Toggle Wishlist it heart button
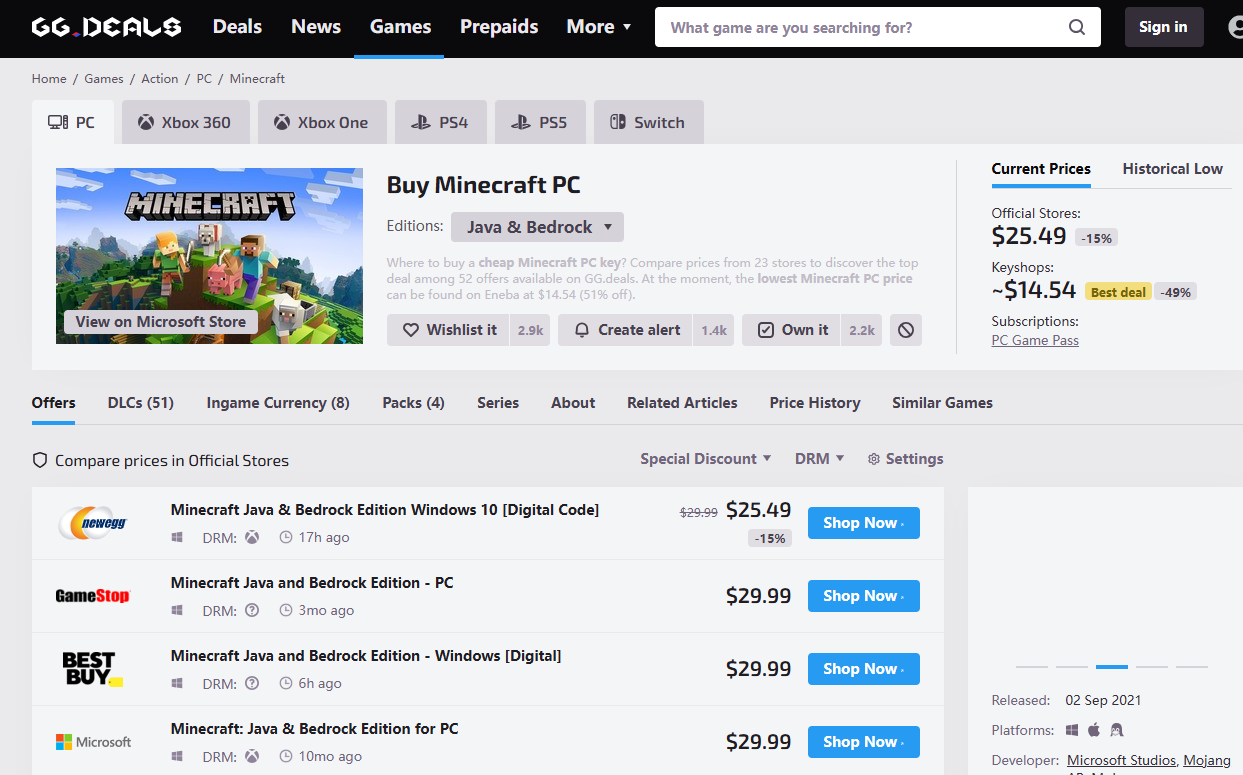Viewport: 1243px width, 775px height. (449, 330)
